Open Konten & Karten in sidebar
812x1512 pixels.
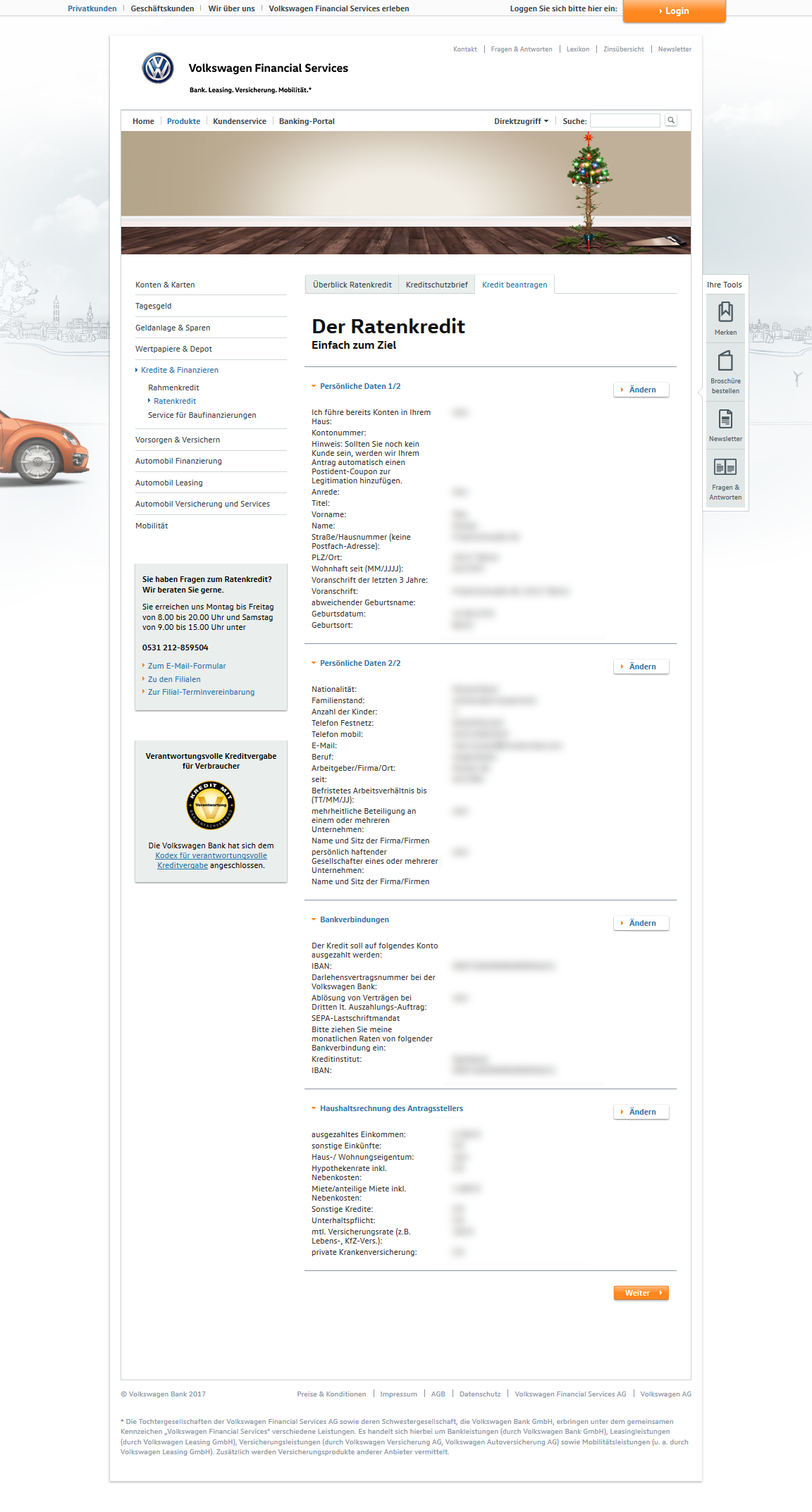click(165, 285)
